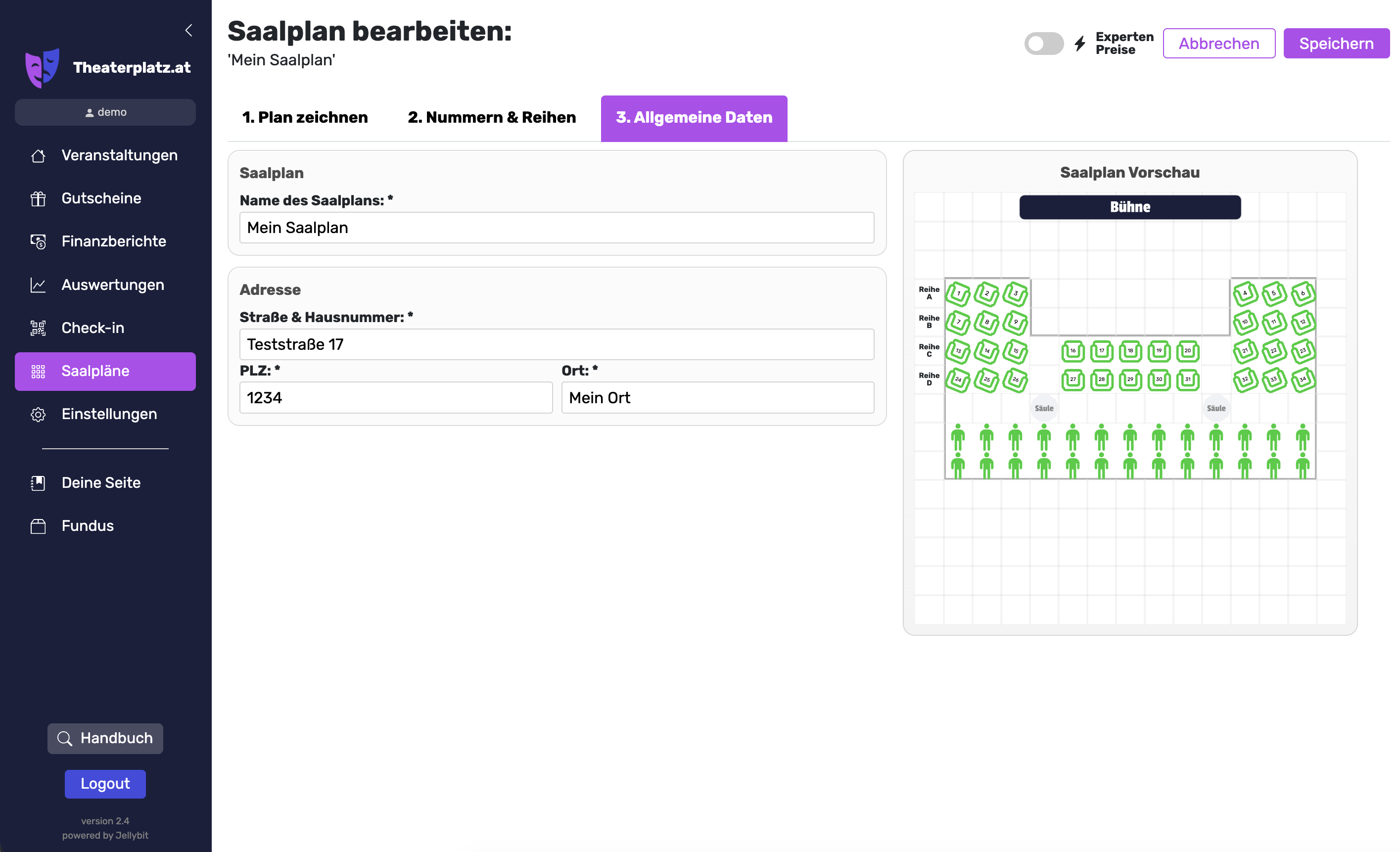1400x852 pixels.
Task: Click the Name des Saalplans field
Action: (x=556, y=228)
